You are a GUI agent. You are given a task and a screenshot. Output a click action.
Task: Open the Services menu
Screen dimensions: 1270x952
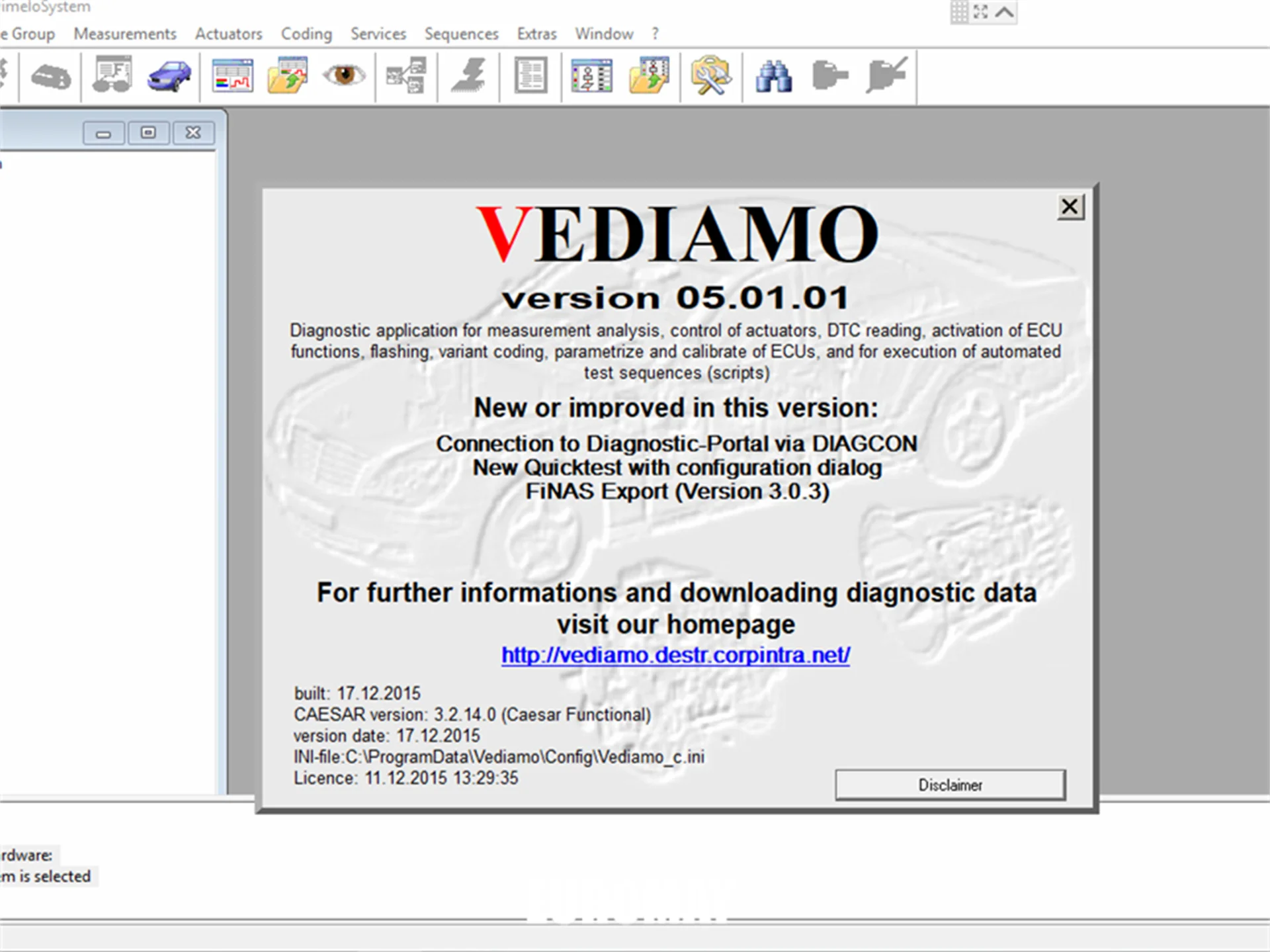378,34
